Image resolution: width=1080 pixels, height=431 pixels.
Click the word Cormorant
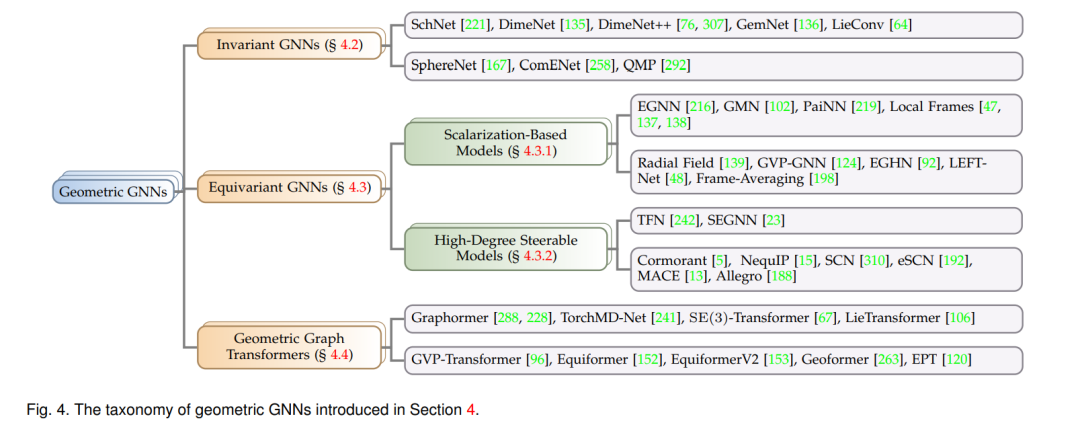[x=672, y=261]
